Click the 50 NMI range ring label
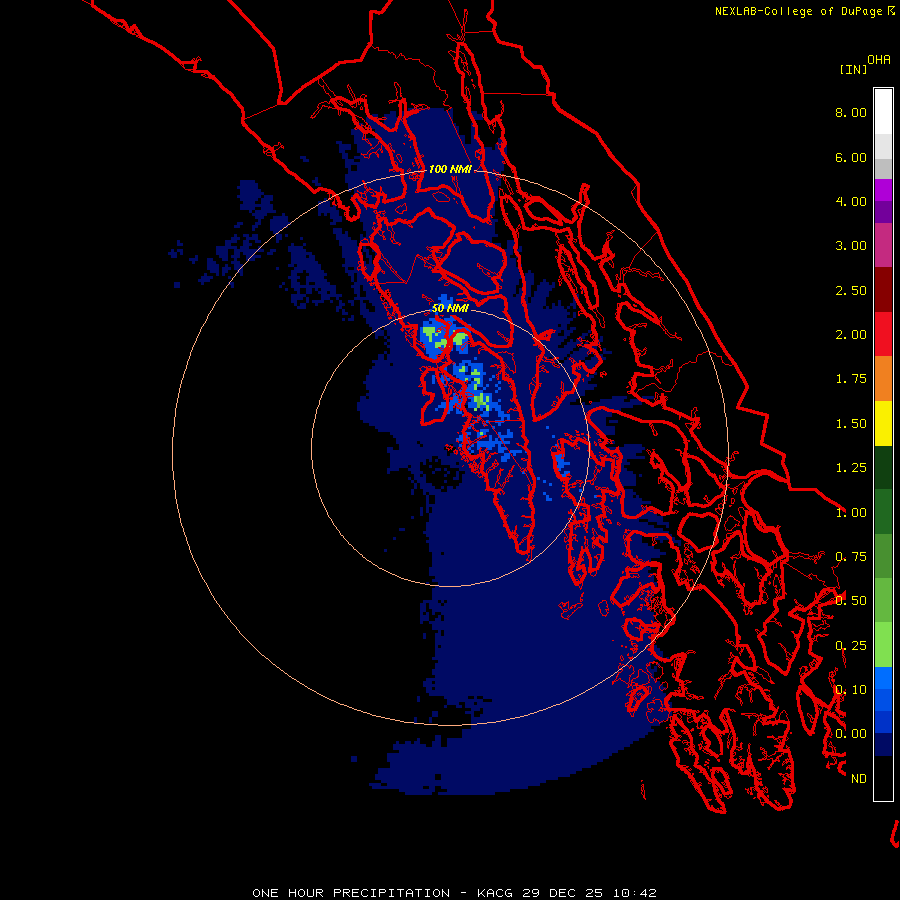 click(x=450, y=308)
